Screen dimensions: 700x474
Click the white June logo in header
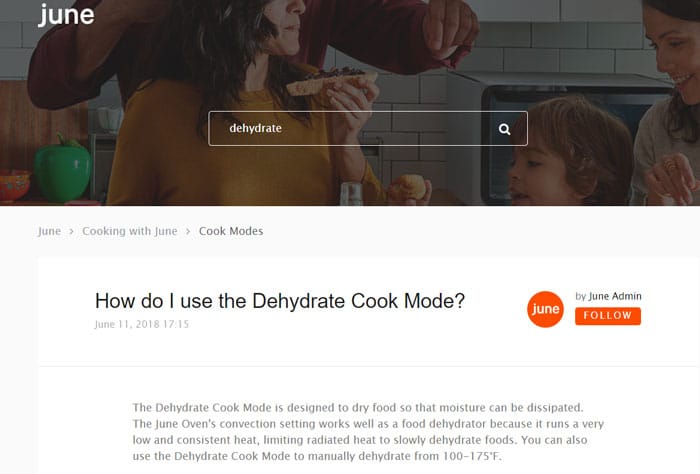(66, 14)
